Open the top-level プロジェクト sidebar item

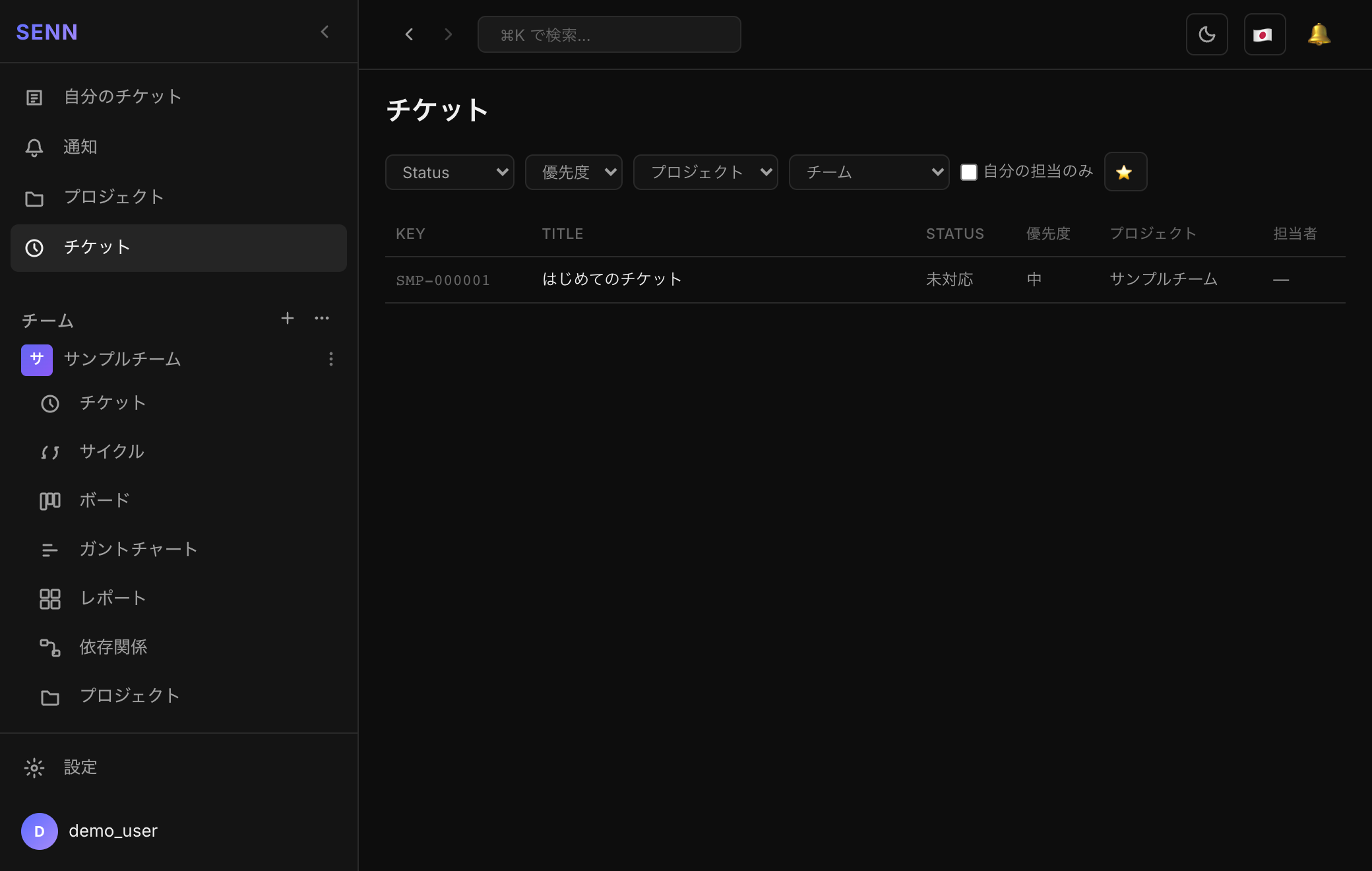179,197
